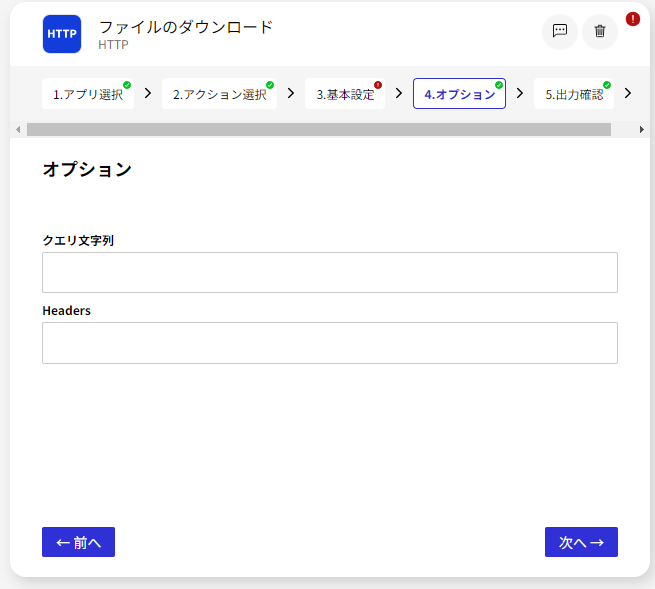The image size is (655, 589).
Task: Focus the Headers input field
Action: coord(330,343)
